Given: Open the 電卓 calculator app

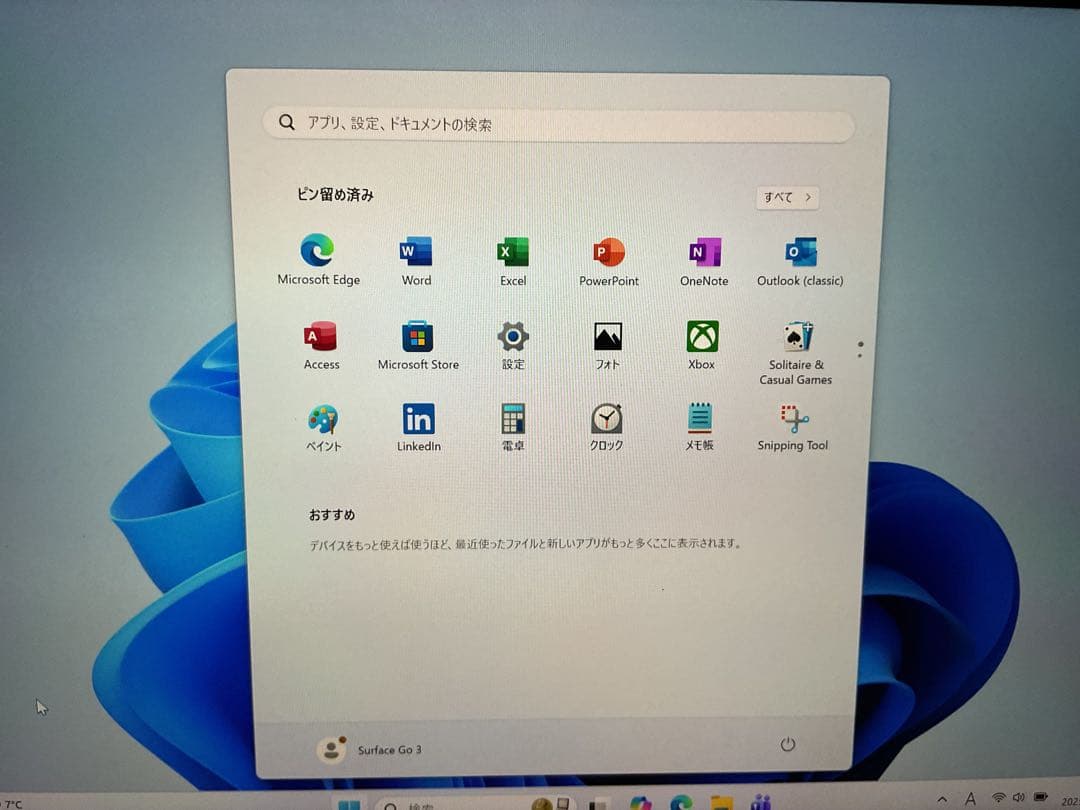Looking at the screenshot, I should (x=512, y=419).
